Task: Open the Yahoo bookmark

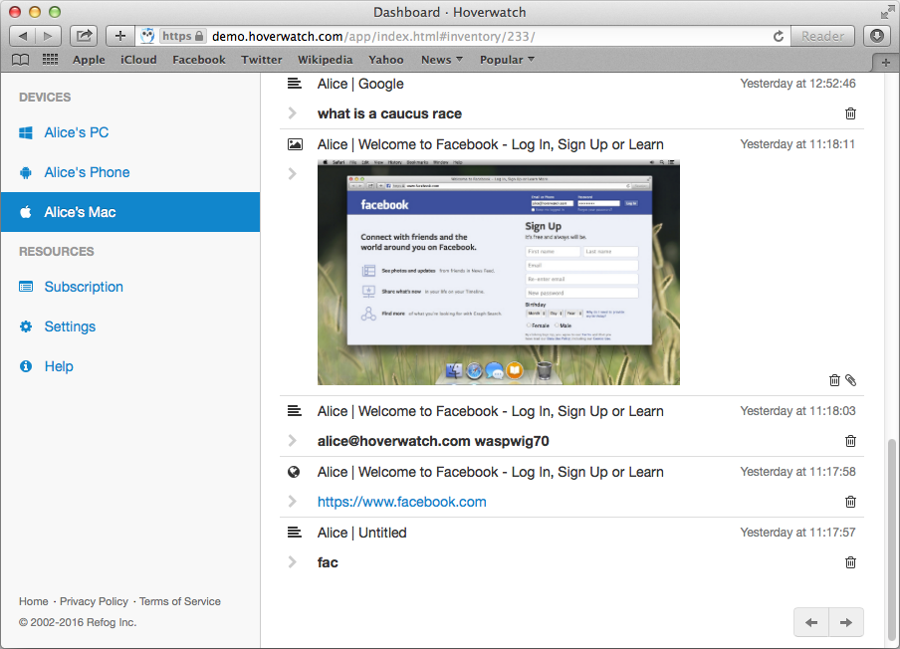Action: pos(386,60)
